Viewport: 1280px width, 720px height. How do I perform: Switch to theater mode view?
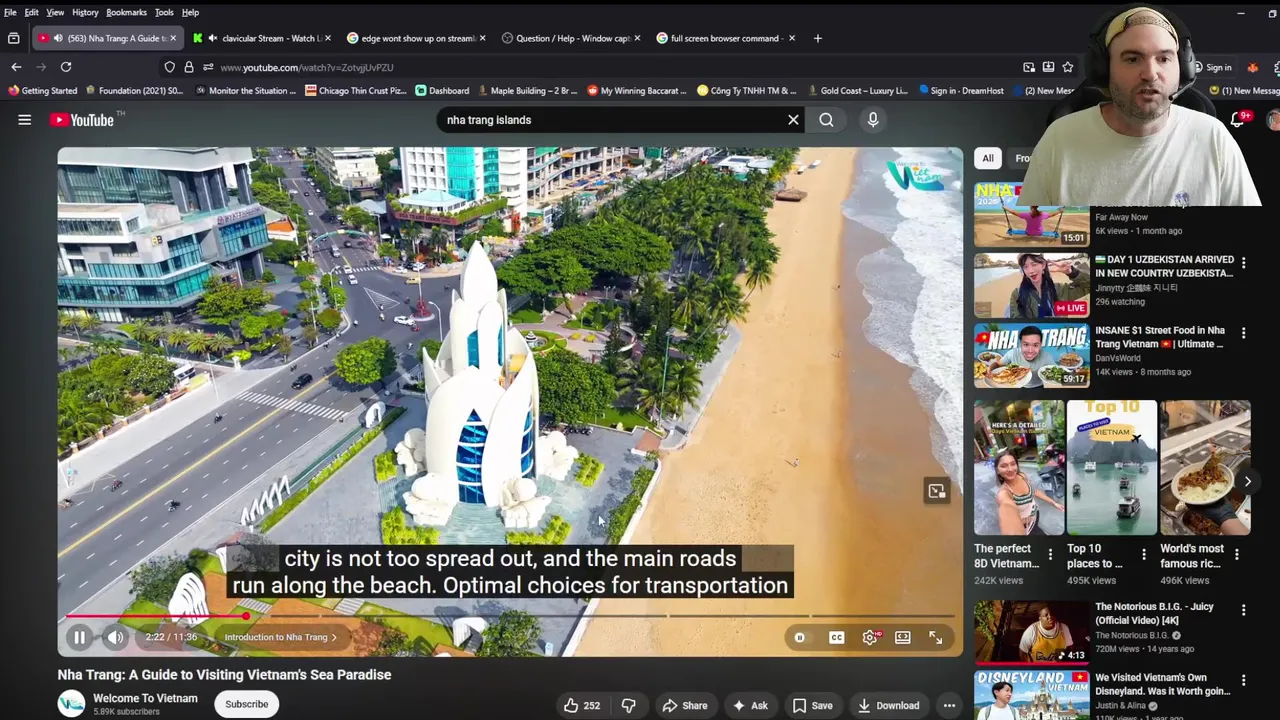point(903,637)
